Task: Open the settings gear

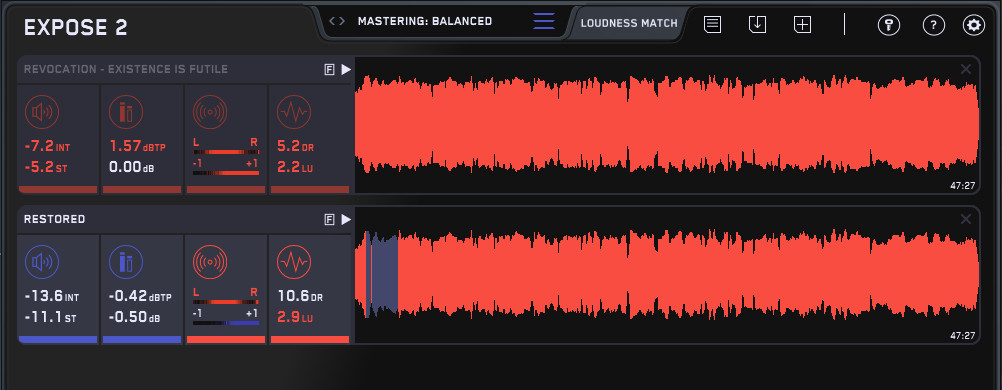Action: (974, 25)
